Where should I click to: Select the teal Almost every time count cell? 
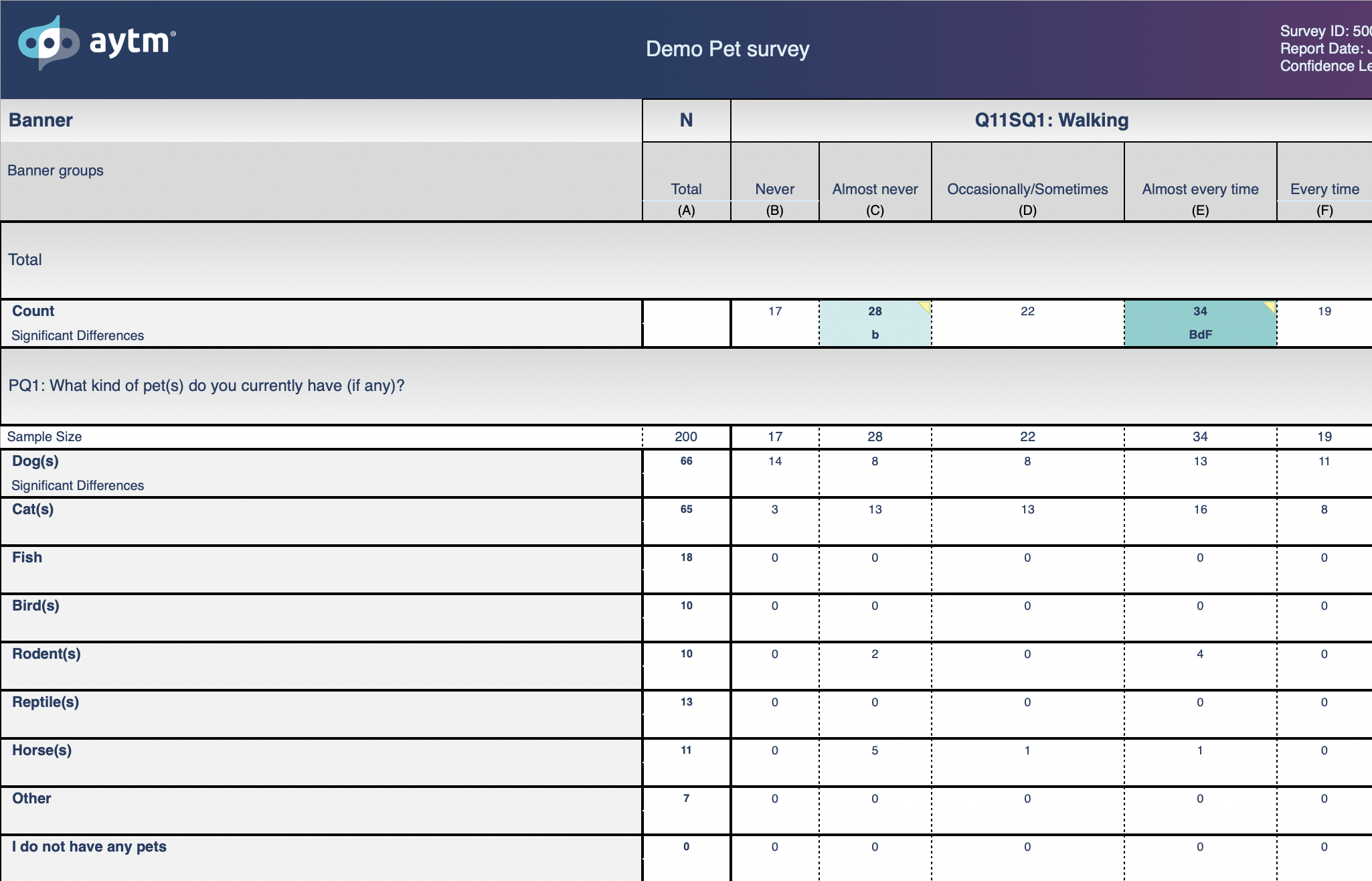(1200, 323)
